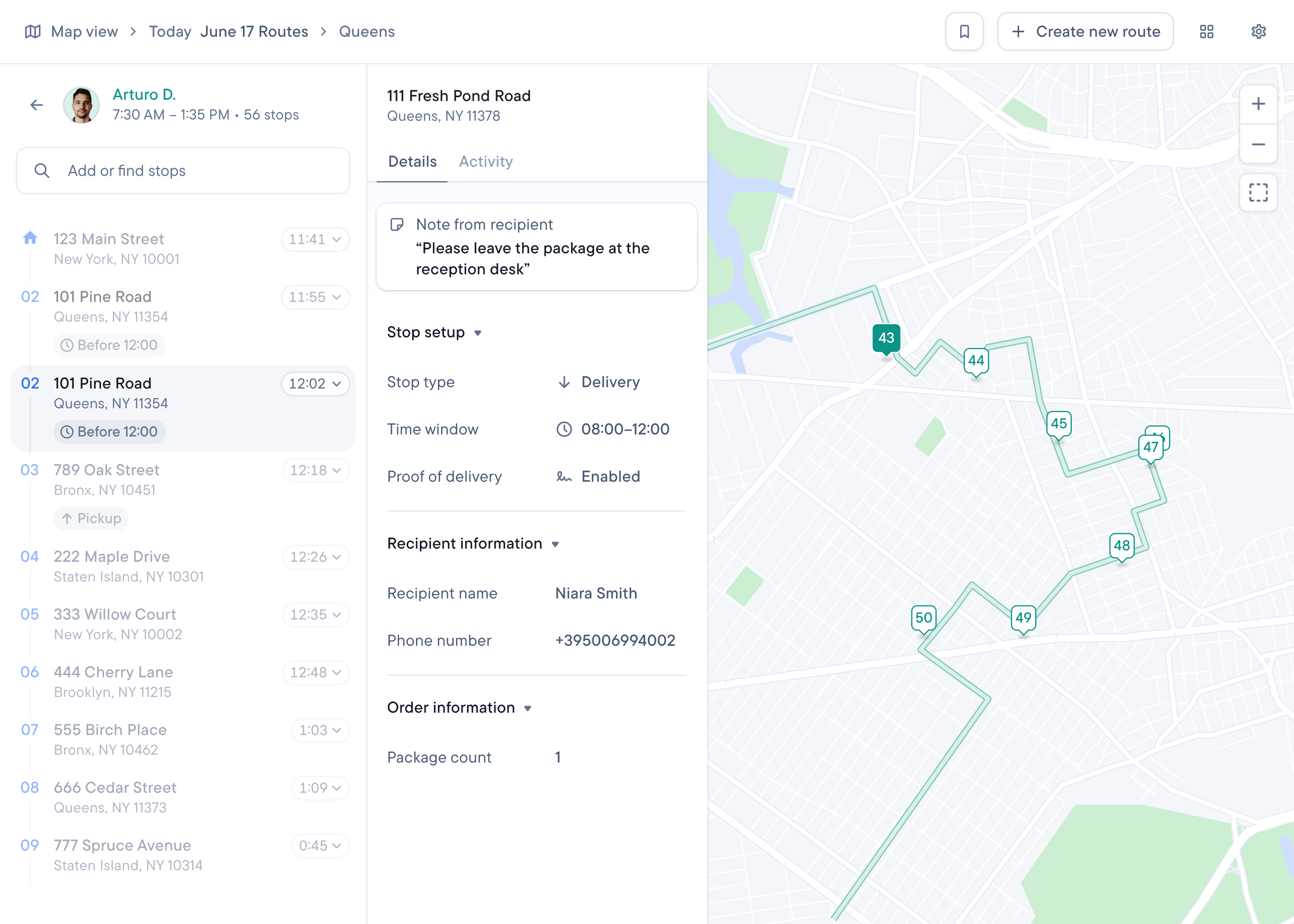The height and width of the screenshot is (924, 1294).
Task: Go to Map view breadcrumb
Action: click(x=84, y=31)
